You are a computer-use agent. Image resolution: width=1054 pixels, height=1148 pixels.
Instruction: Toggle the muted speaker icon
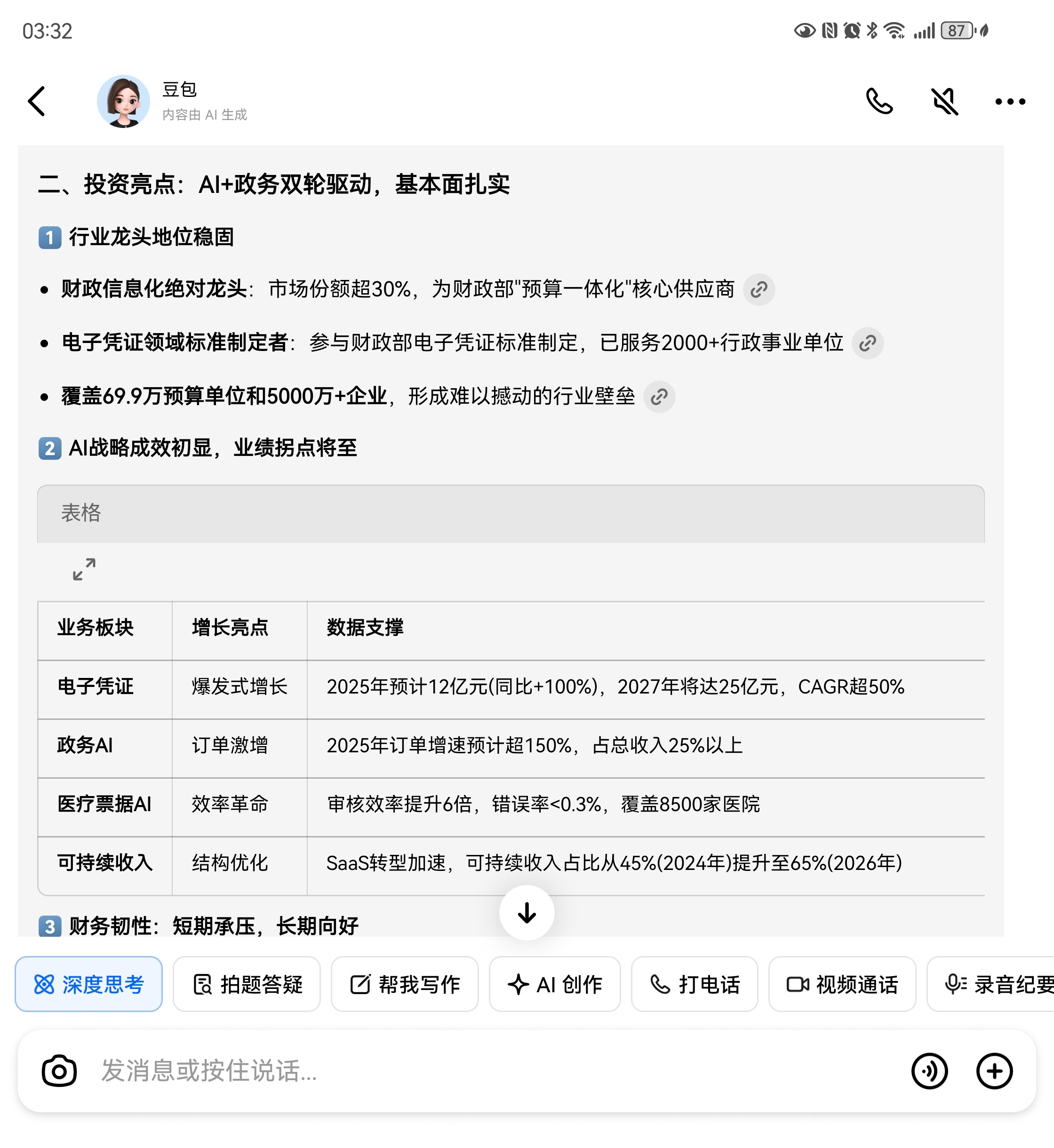[x=944, y=102]
